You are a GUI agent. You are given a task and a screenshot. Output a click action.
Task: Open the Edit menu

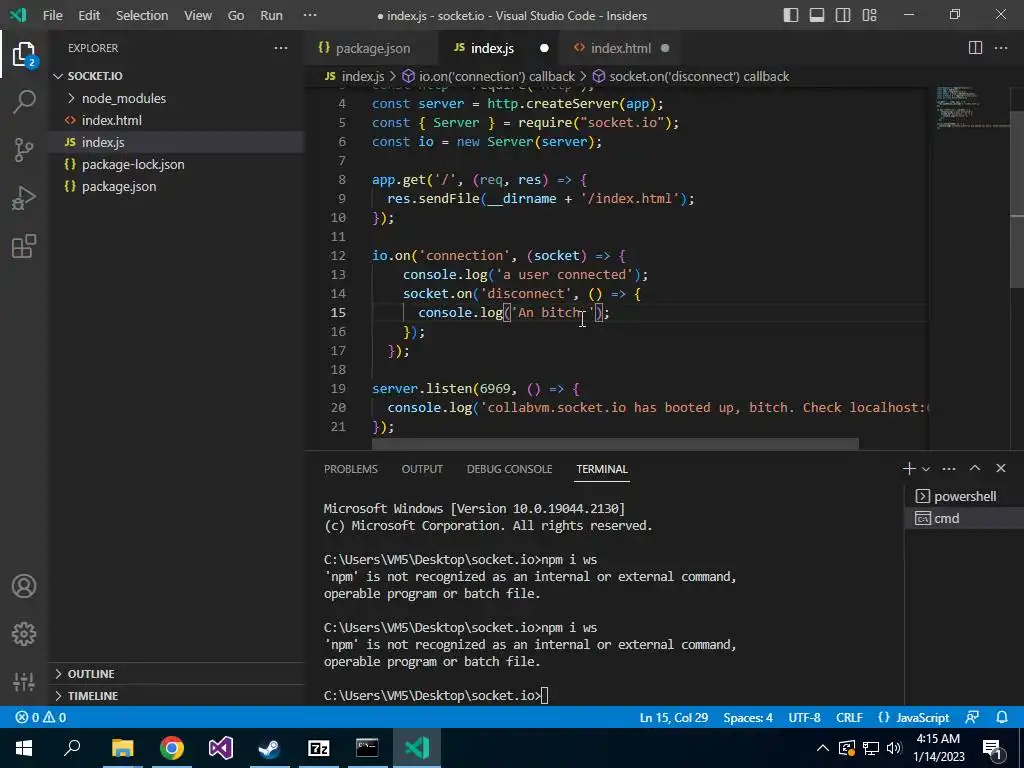(x=89, y=15)
